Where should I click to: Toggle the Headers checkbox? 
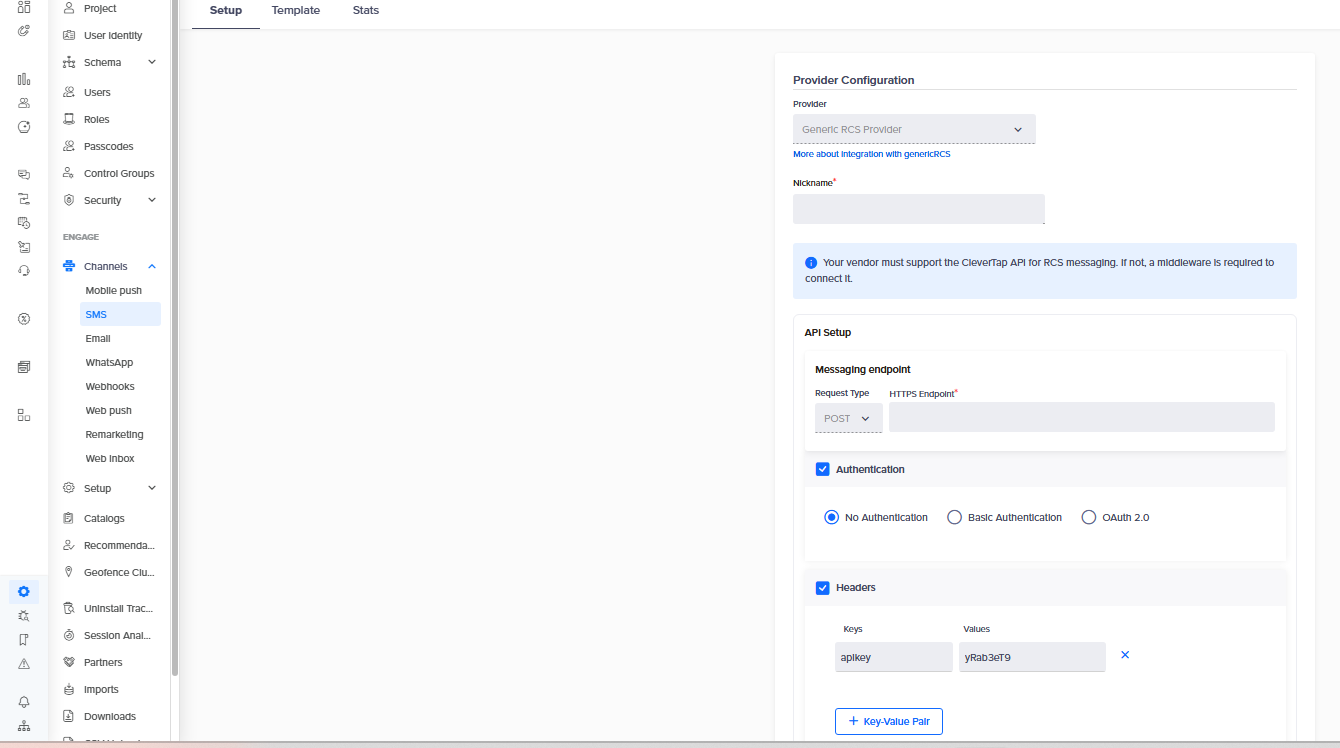[x=823, y=588]
